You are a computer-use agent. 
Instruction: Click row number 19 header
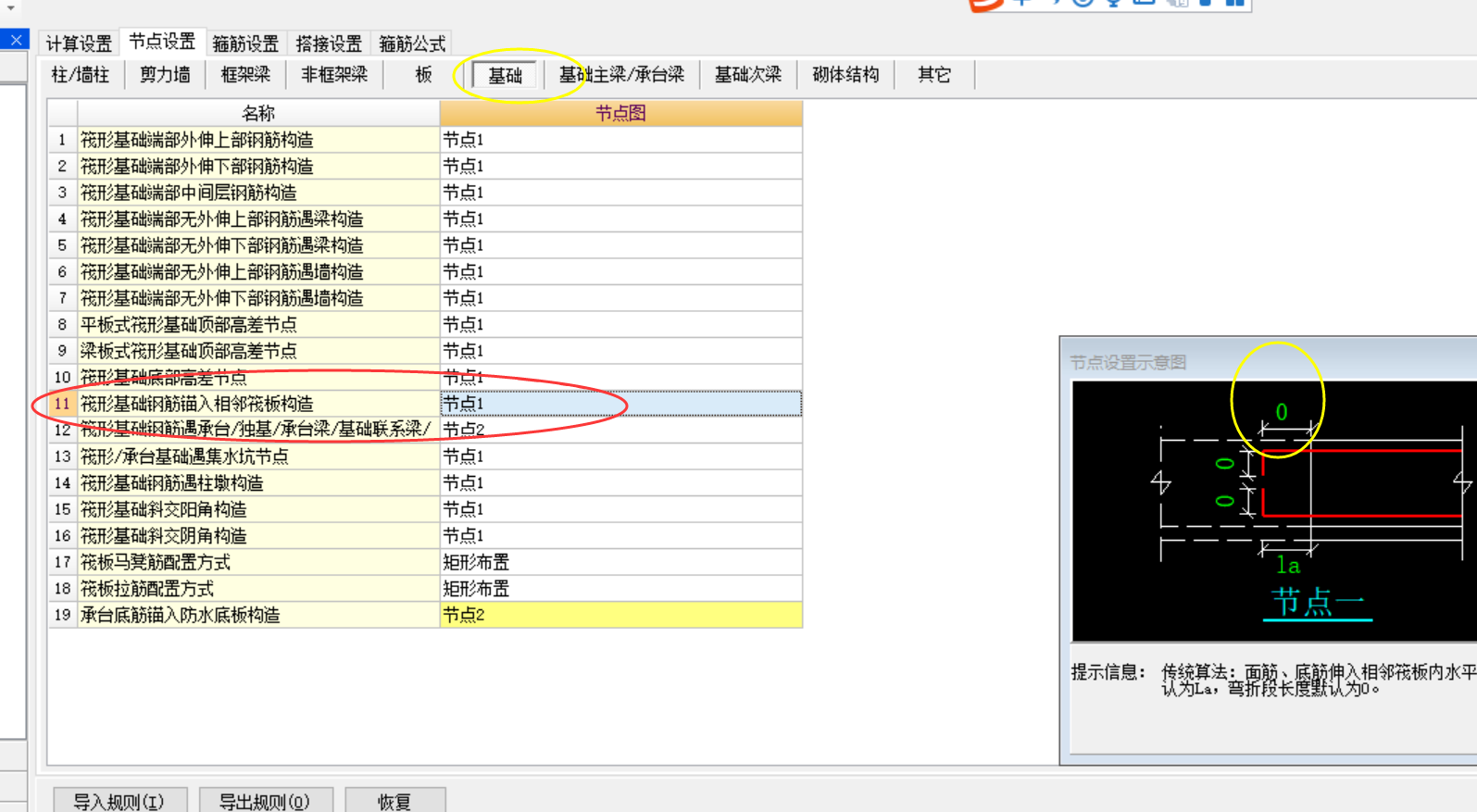point(62,615)
